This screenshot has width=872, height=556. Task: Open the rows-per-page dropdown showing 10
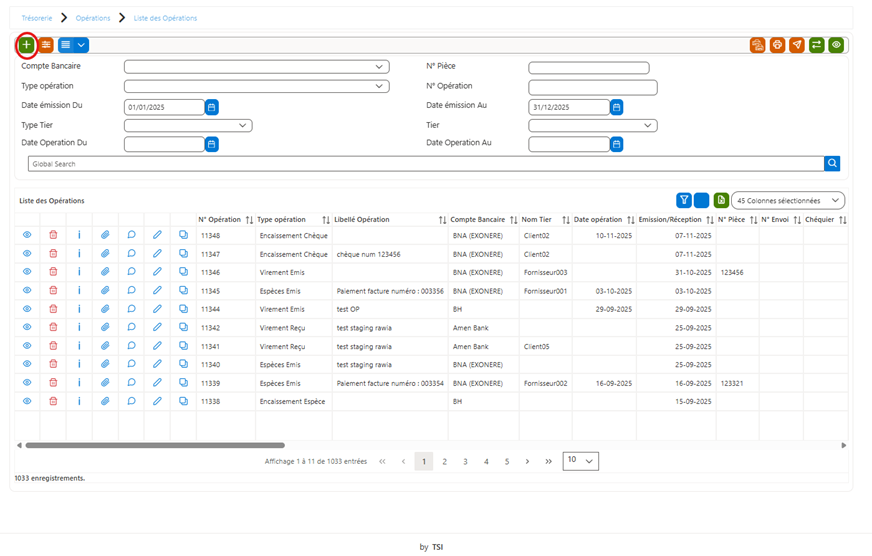581,461
